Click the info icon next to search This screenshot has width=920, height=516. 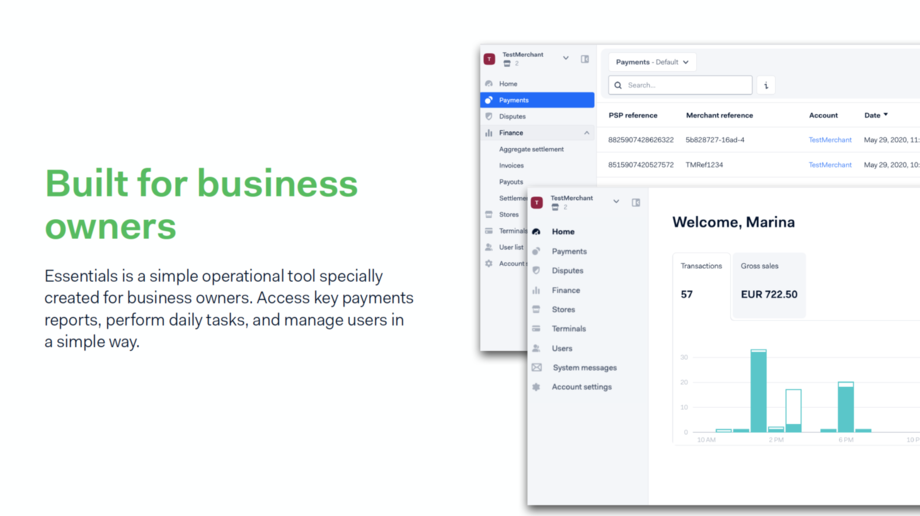pos(766,85)
